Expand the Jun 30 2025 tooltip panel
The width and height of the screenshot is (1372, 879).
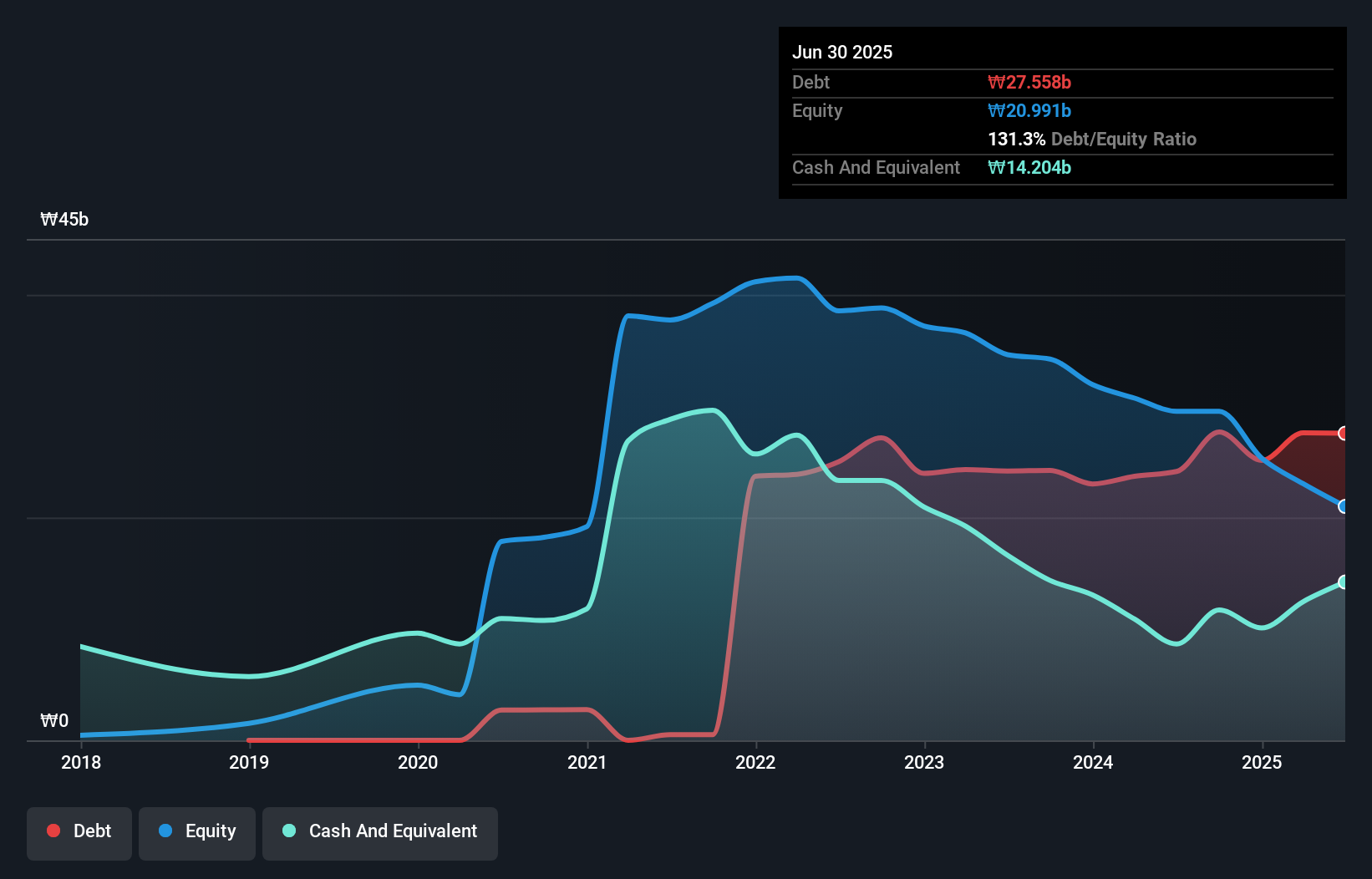pyautogui.click(x=843, y=52)
